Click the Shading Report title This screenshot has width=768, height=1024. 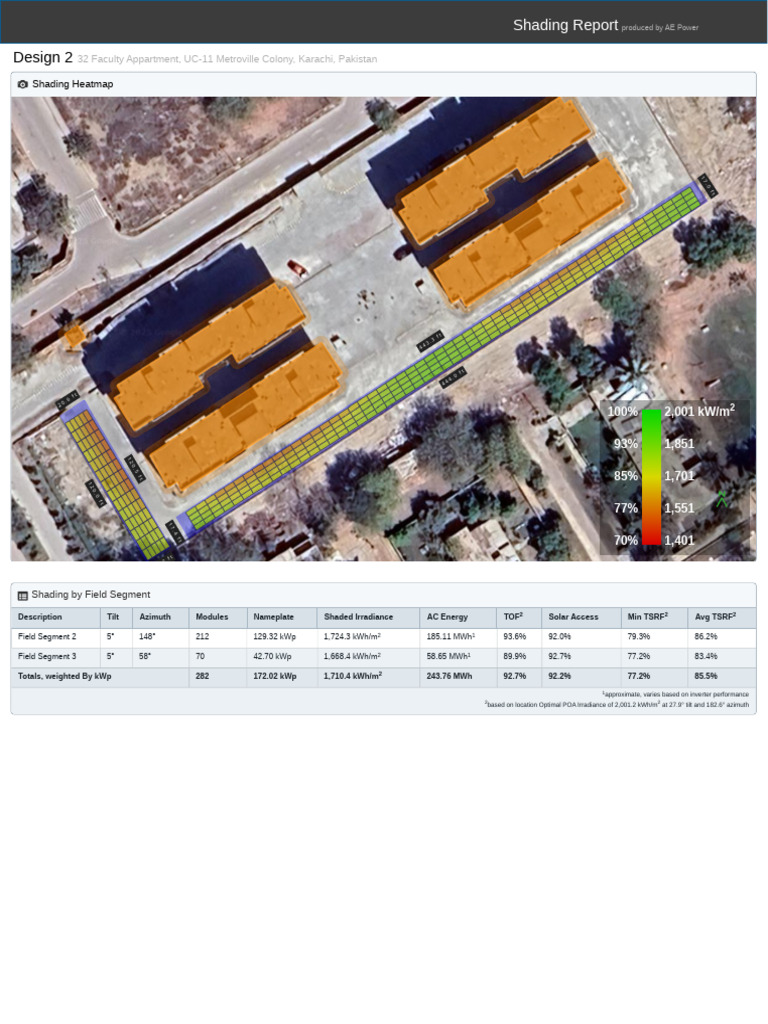565,25
